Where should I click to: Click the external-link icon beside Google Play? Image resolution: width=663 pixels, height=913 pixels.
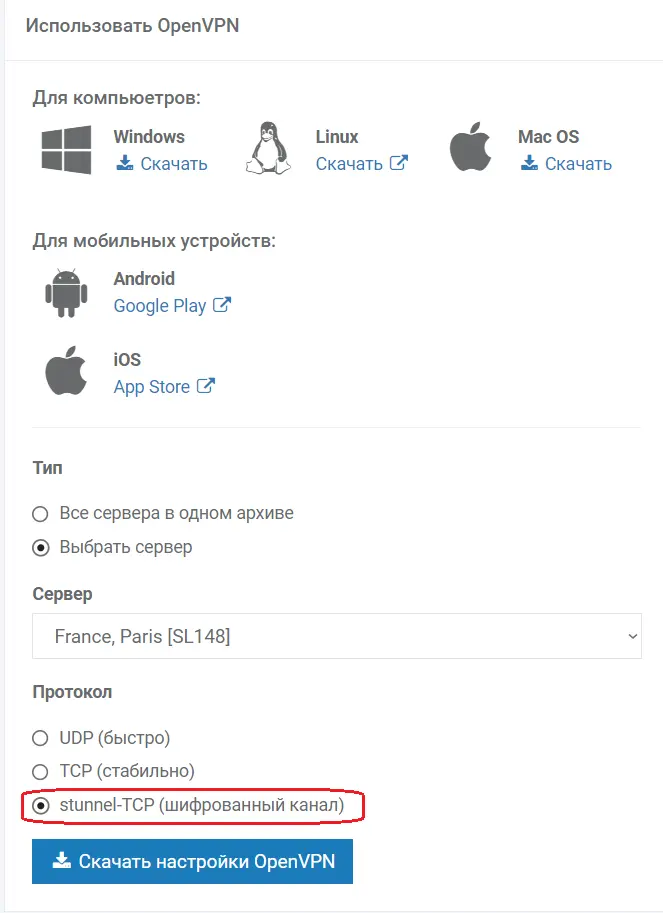[x=222, y=305]
